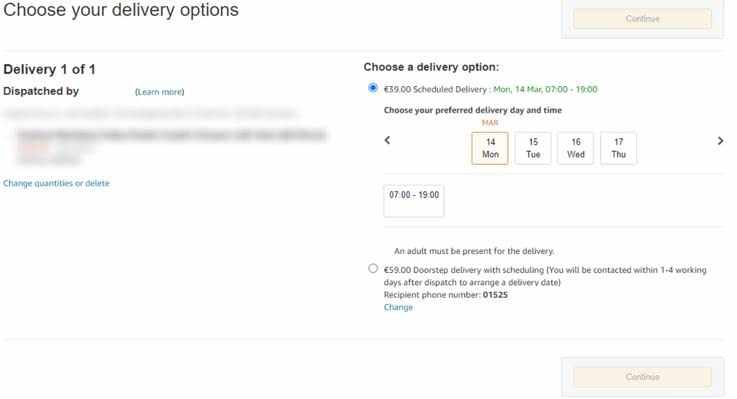Open Change quantities or delete link
The height and width of the screenshot is (399, 737).
(x=56, y=183)
